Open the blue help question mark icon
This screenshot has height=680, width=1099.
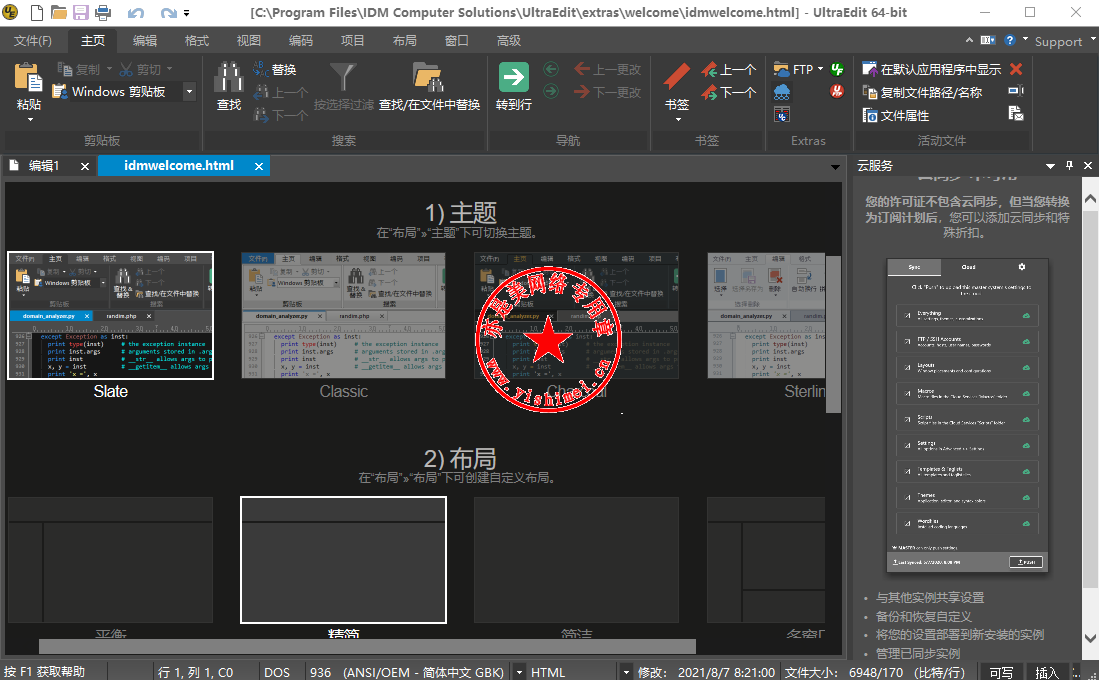tap(1010, 40)
